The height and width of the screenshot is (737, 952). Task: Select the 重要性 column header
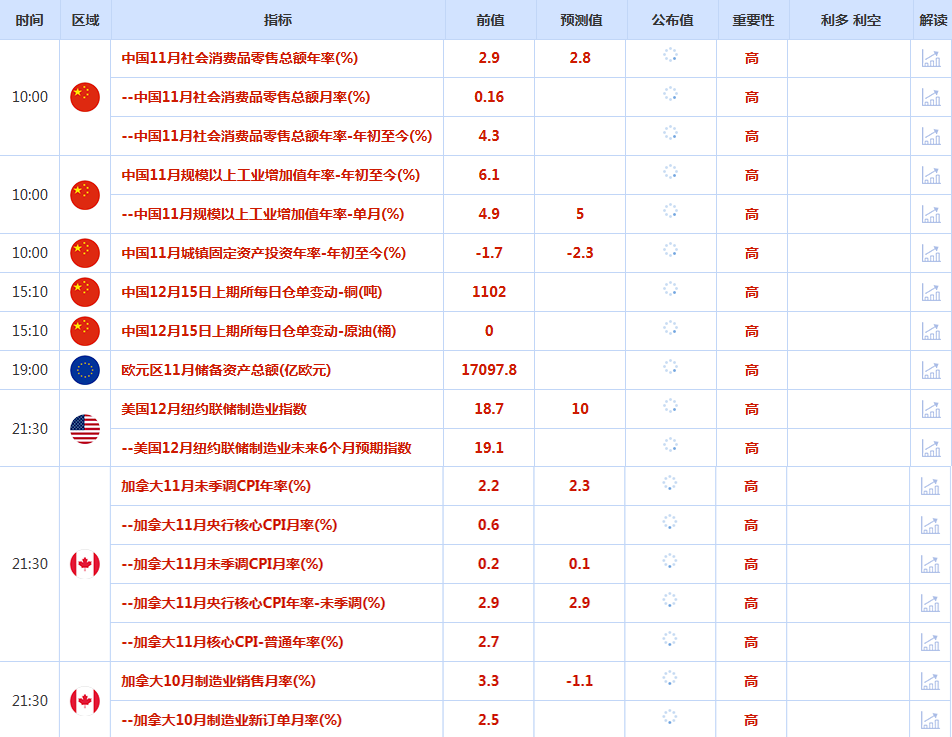point(752,20)
